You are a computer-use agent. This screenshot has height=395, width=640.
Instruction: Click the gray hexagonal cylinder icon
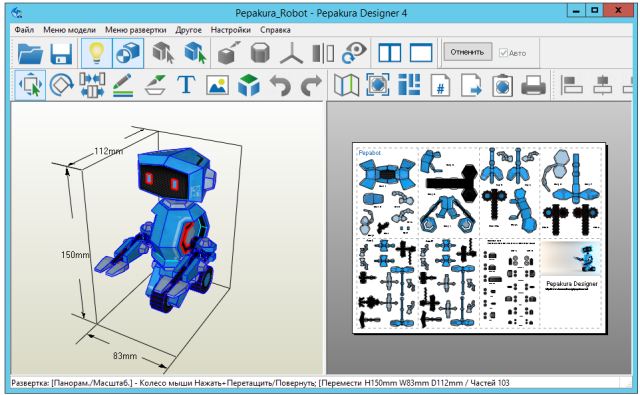click(260, 53)
